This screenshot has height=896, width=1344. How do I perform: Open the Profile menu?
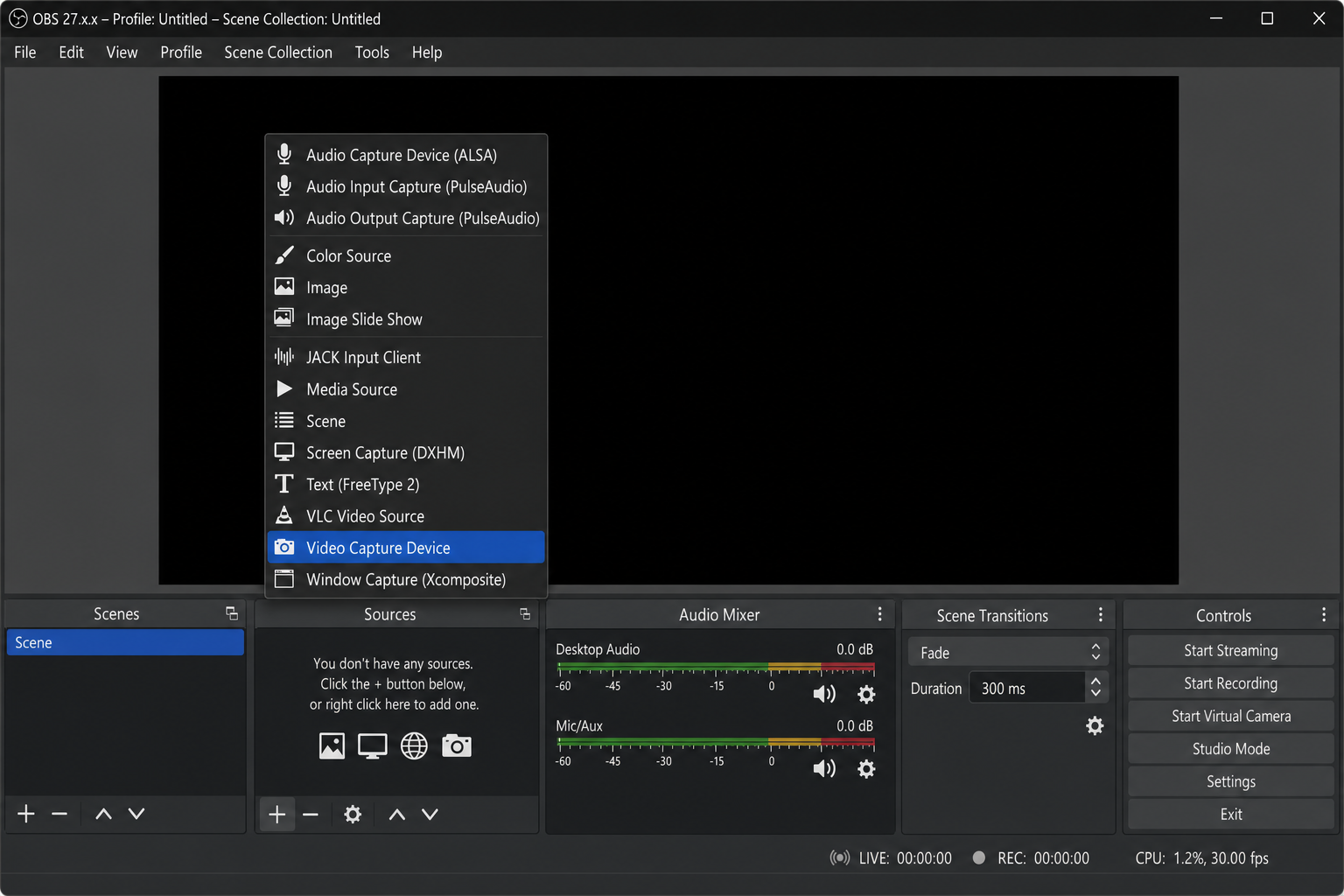181,52
